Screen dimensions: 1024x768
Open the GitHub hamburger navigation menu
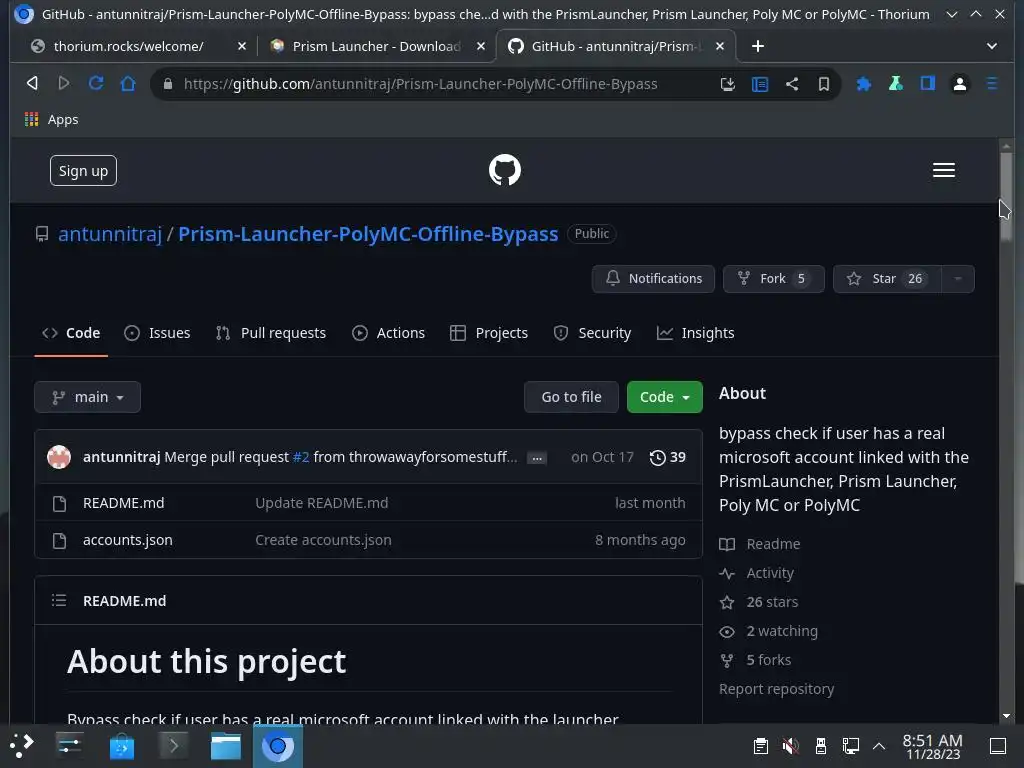point(943,170)
